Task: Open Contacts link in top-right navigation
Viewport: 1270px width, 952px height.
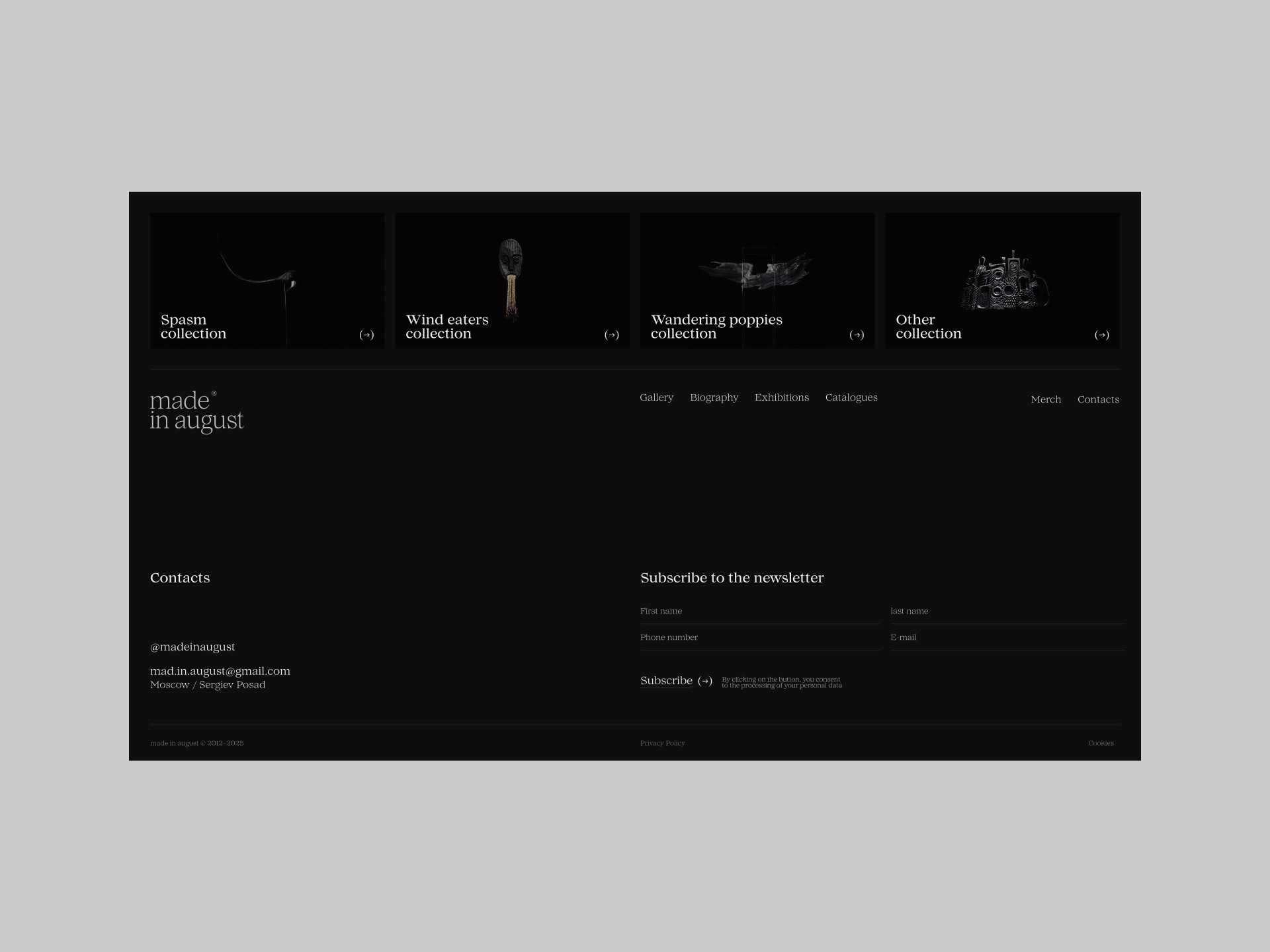Action: [1098, 399]
